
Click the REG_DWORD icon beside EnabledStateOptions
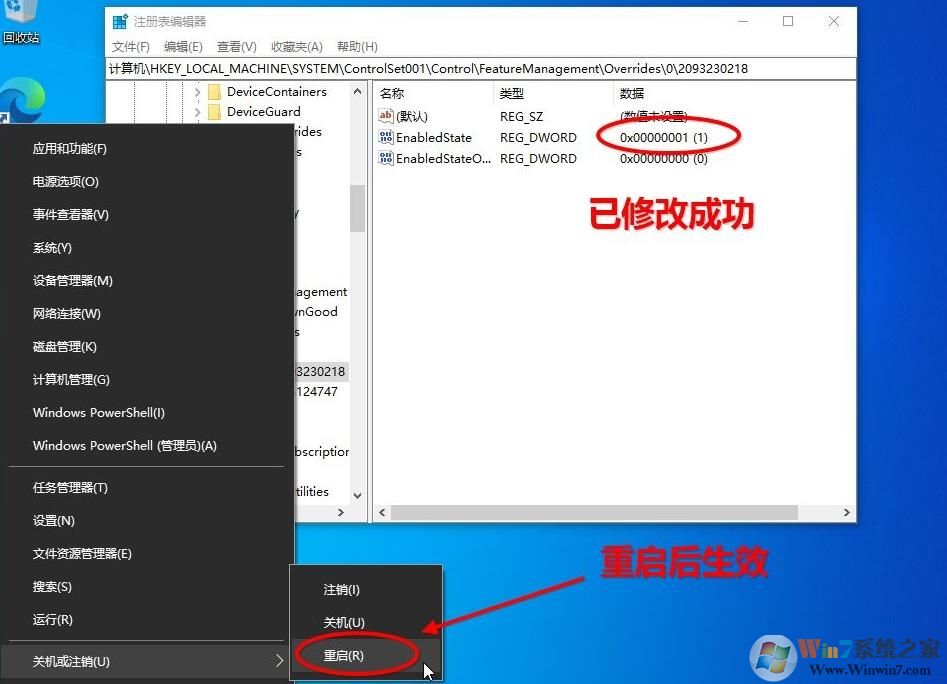(x=386, y=158)
